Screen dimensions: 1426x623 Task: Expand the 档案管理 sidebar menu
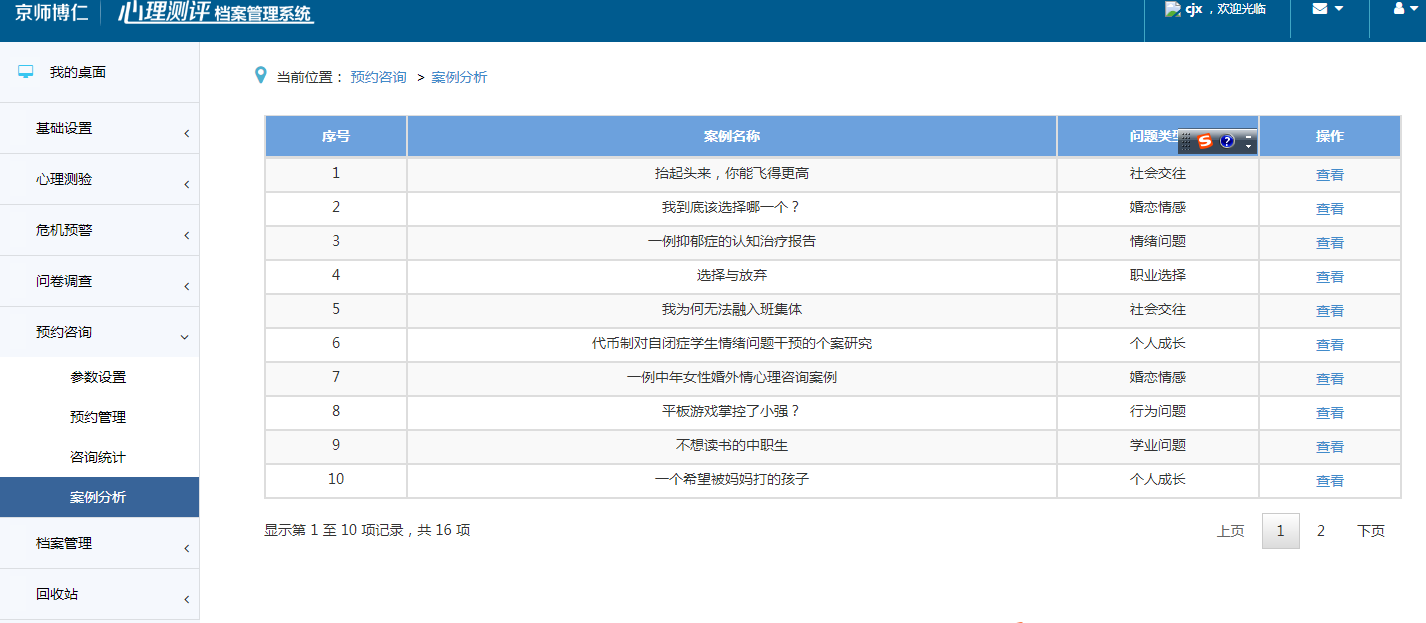click(x=100, y=543)
